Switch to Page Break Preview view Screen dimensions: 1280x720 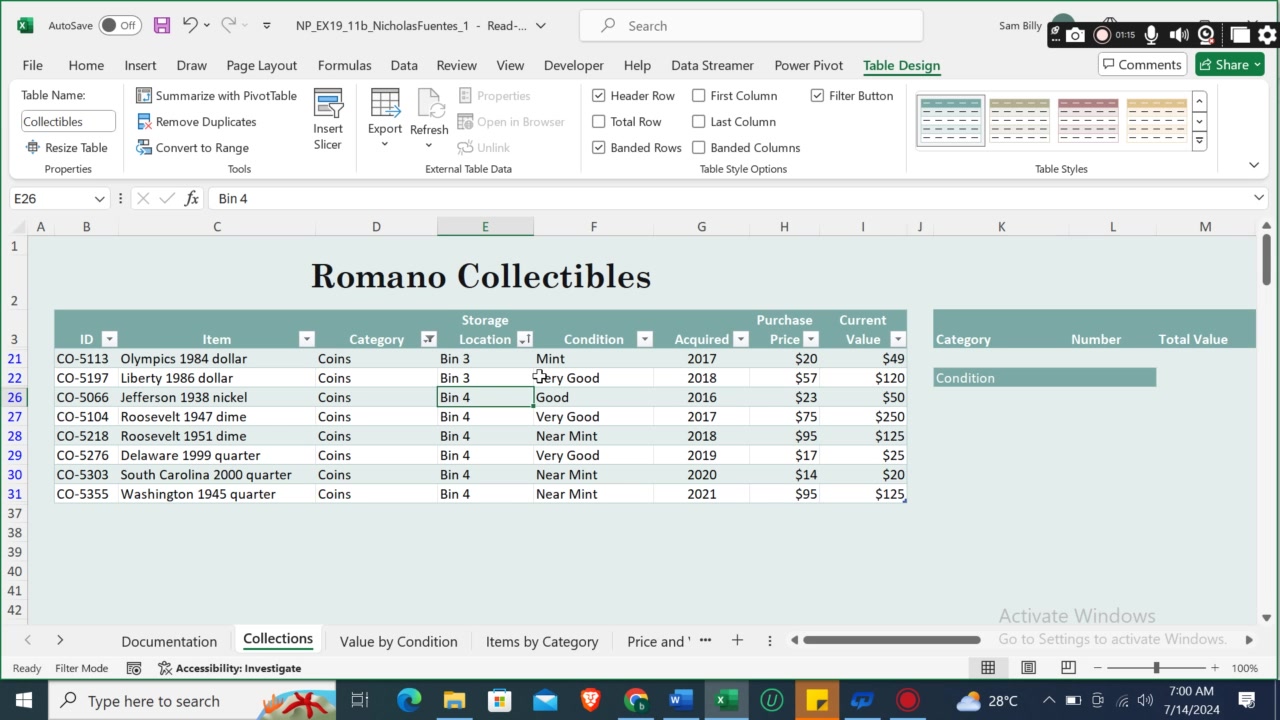click(x=1068, y=668)
